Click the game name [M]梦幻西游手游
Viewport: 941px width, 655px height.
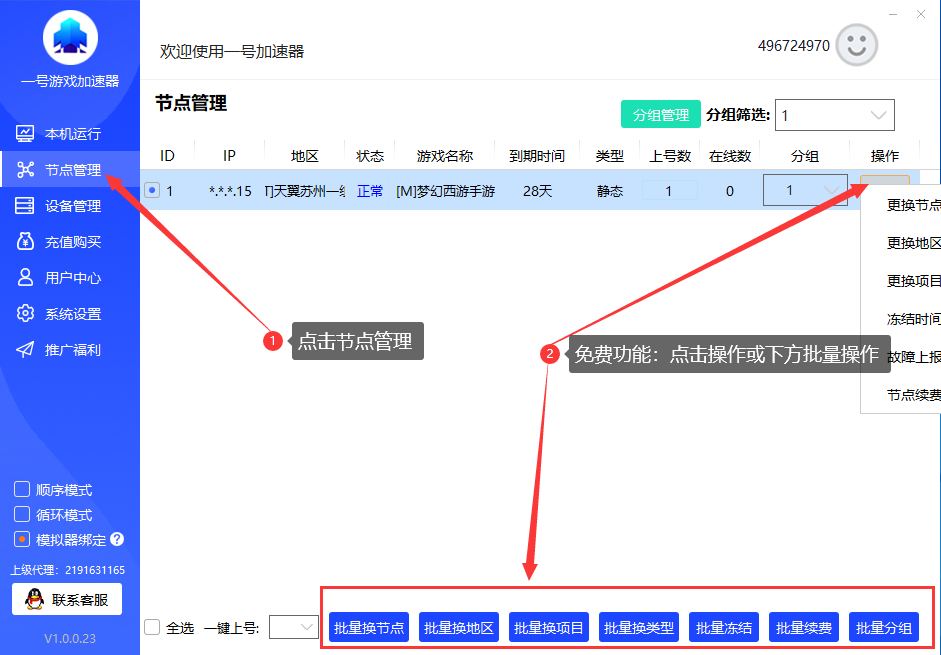445,191
